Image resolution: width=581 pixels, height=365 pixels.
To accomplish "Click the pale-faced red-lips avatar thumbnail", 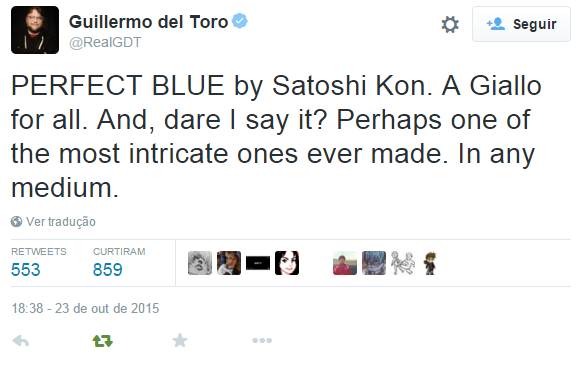I will (x=287, y=263).
